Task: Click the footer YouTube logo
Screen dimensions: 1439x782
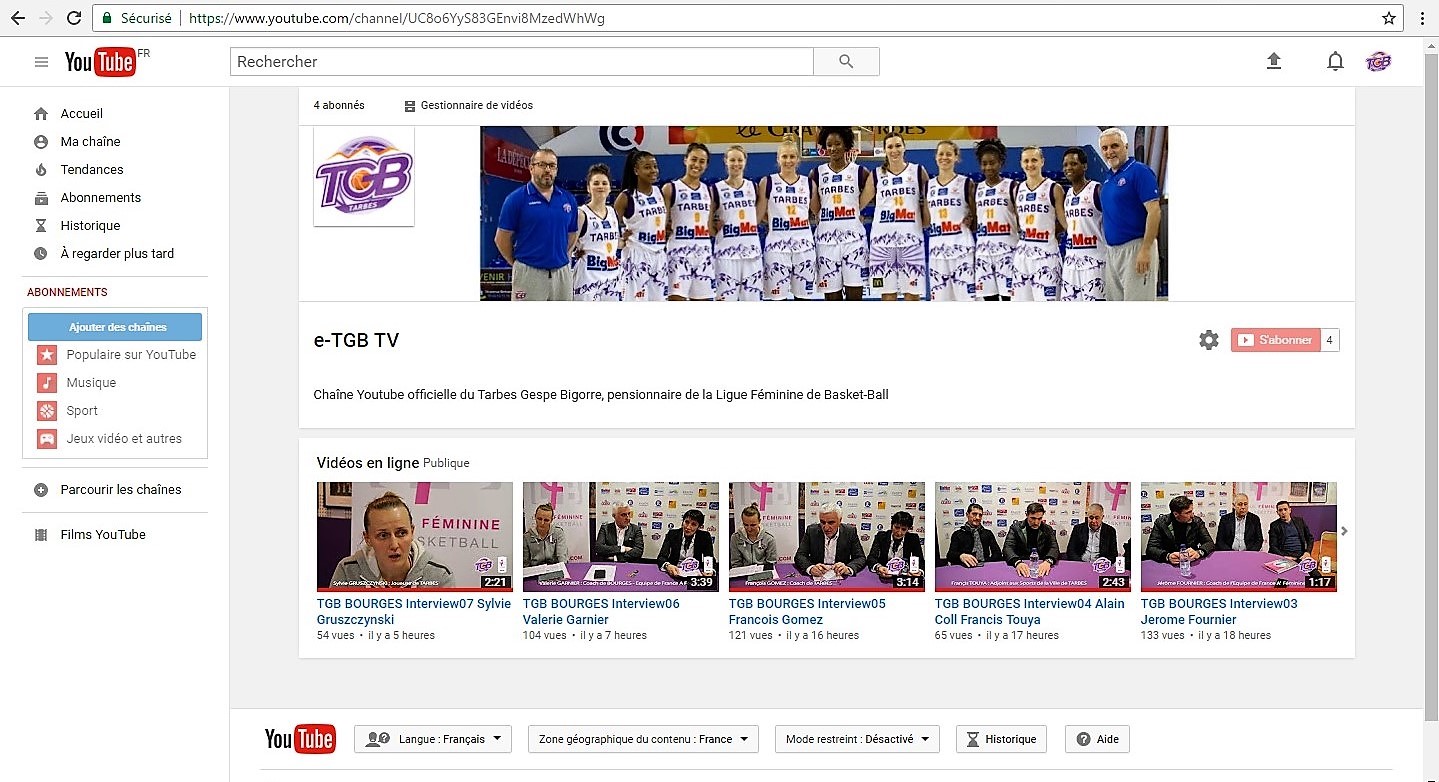Action: (x=300, y=739)
